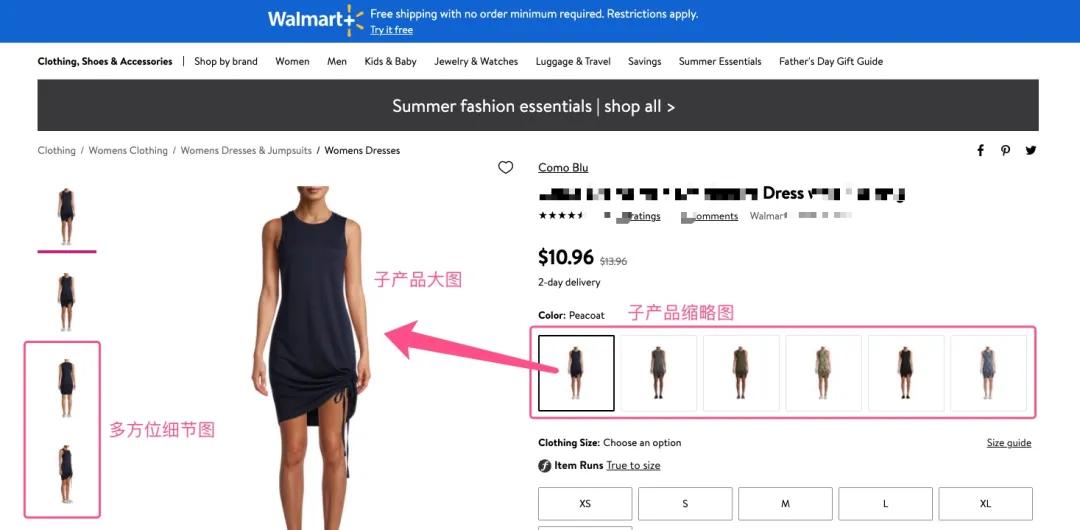Select size XS option
1080x530 pixels.
coord(585,504)
